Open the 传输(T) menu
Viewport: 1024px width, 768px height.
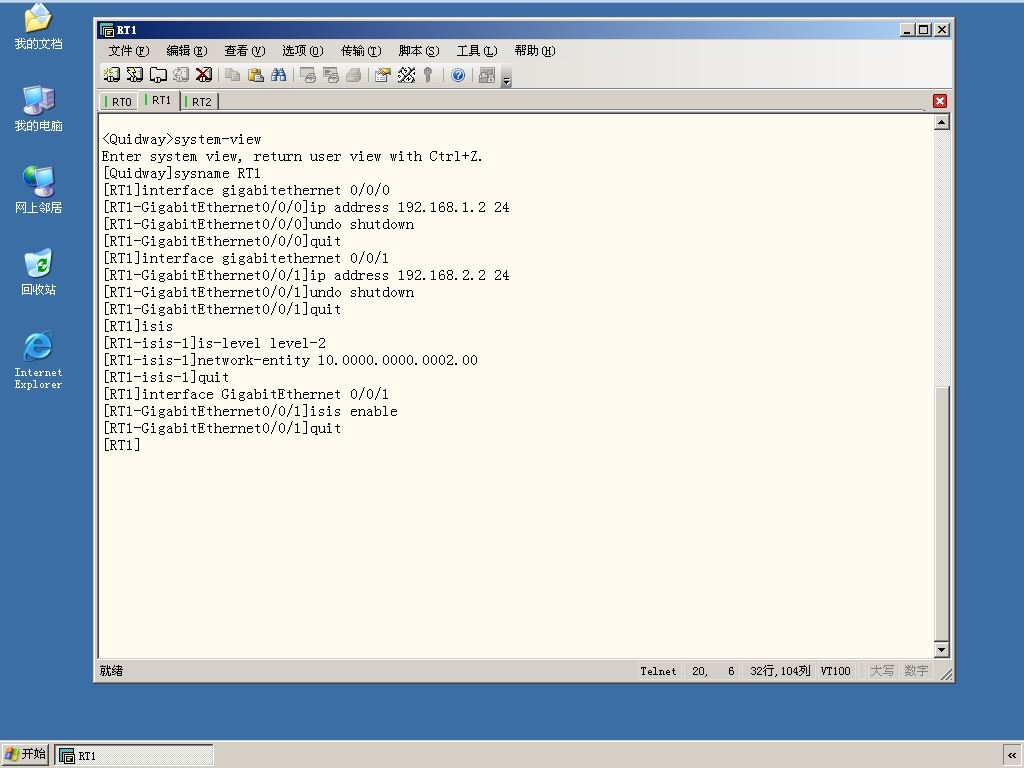[360, 50]
